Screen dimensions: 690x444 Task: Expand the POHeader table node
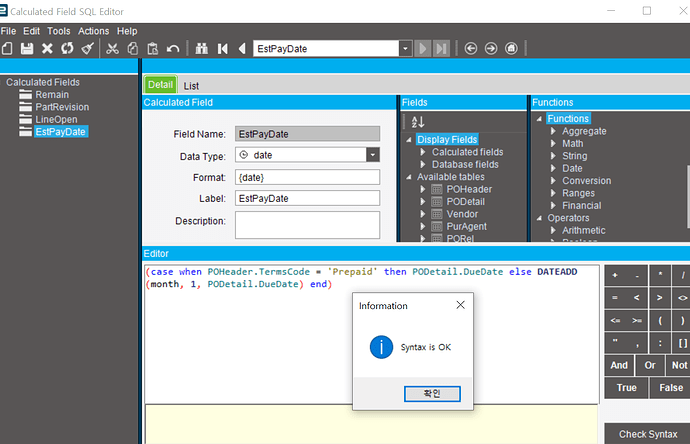[x=423, y=189]
